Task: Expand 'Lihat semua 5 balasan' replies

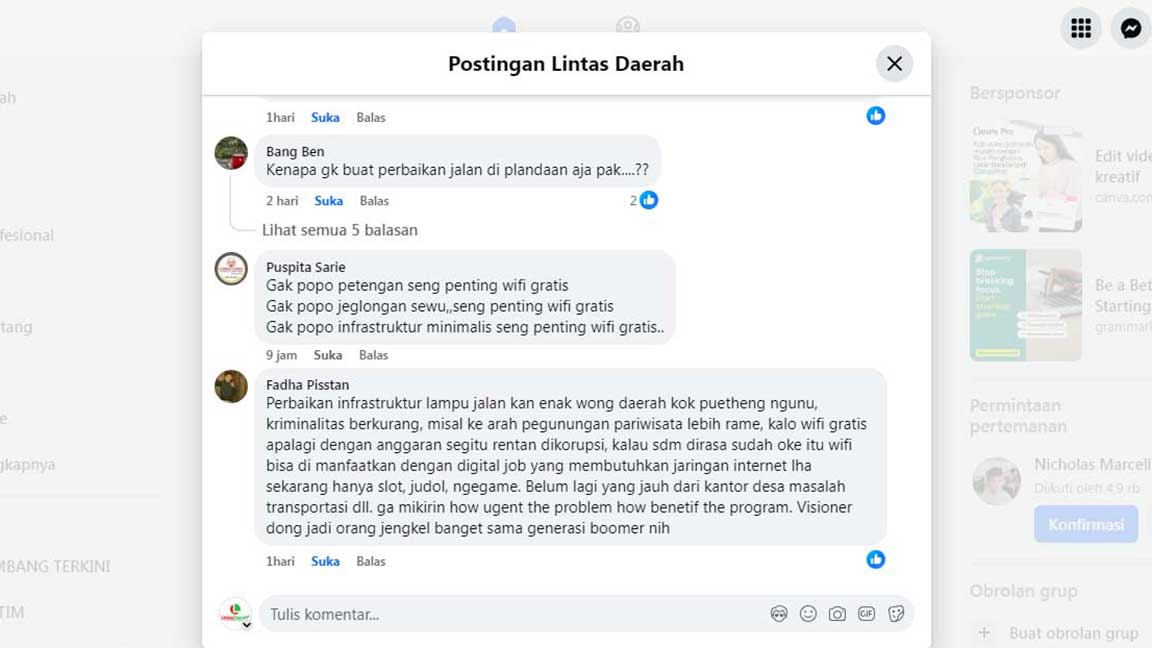Action: click(x=340, y=230)
